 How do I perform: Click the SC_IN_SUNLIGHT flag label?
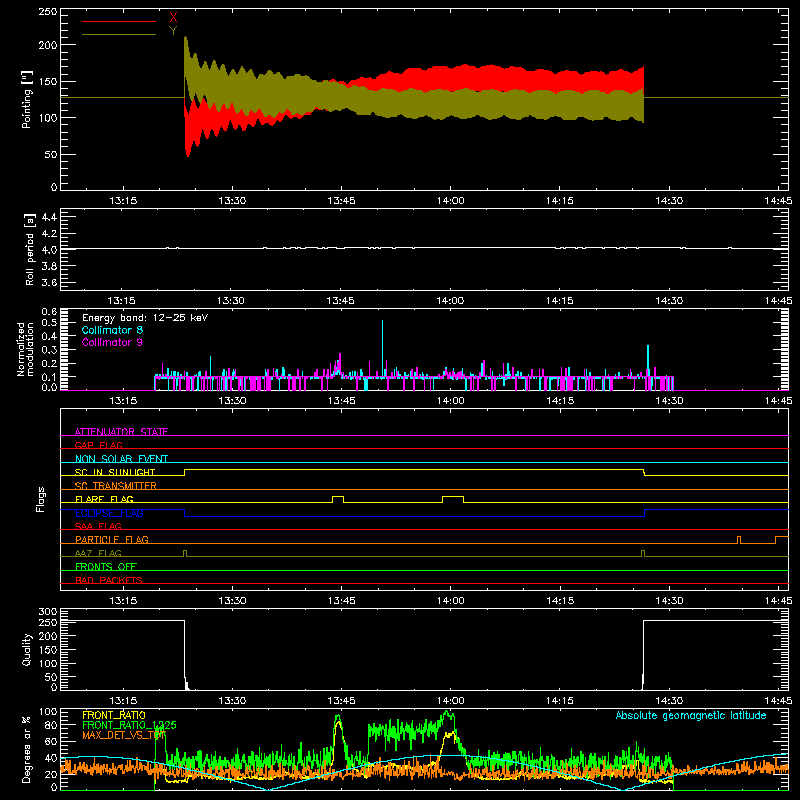point(115,472)
